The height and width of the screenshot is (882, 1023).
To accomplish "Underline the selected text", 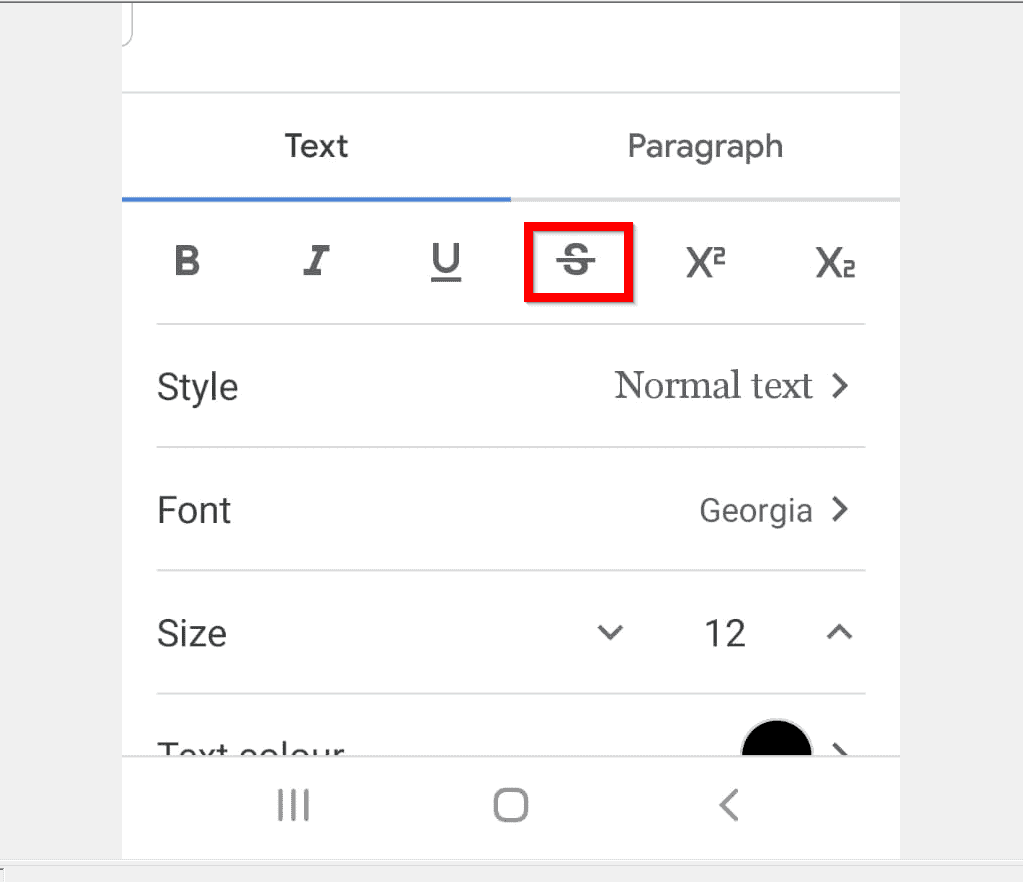I will pos(446,262).
